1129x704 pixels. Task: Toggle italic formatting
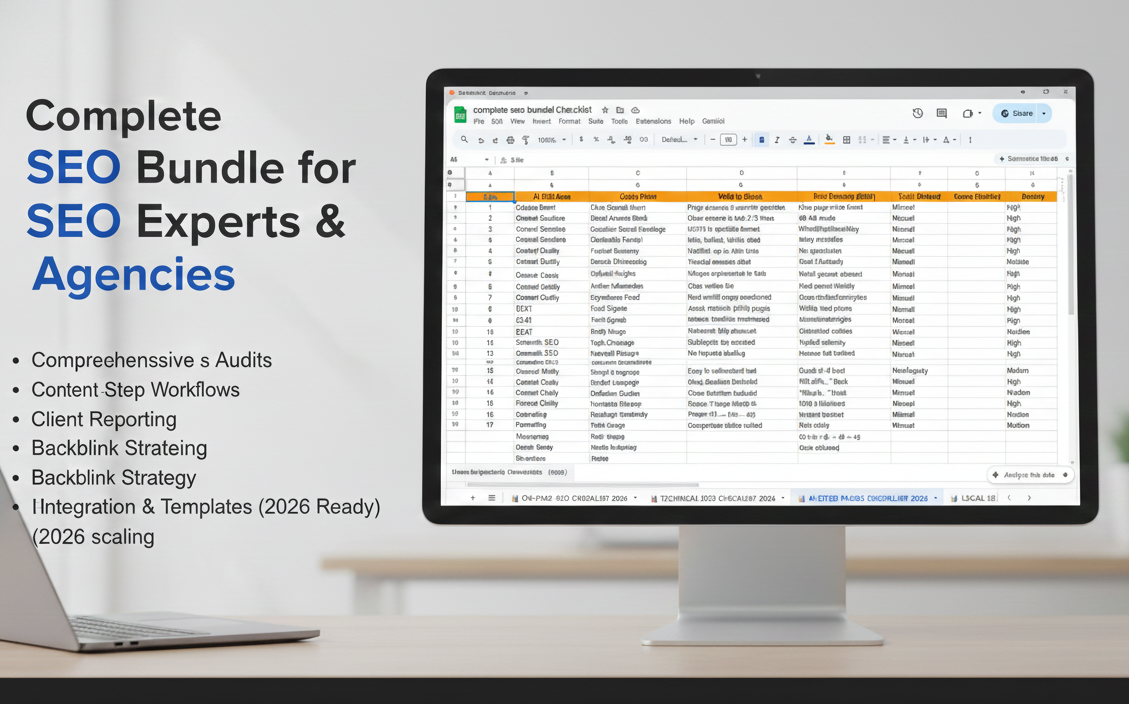[777, 140]
